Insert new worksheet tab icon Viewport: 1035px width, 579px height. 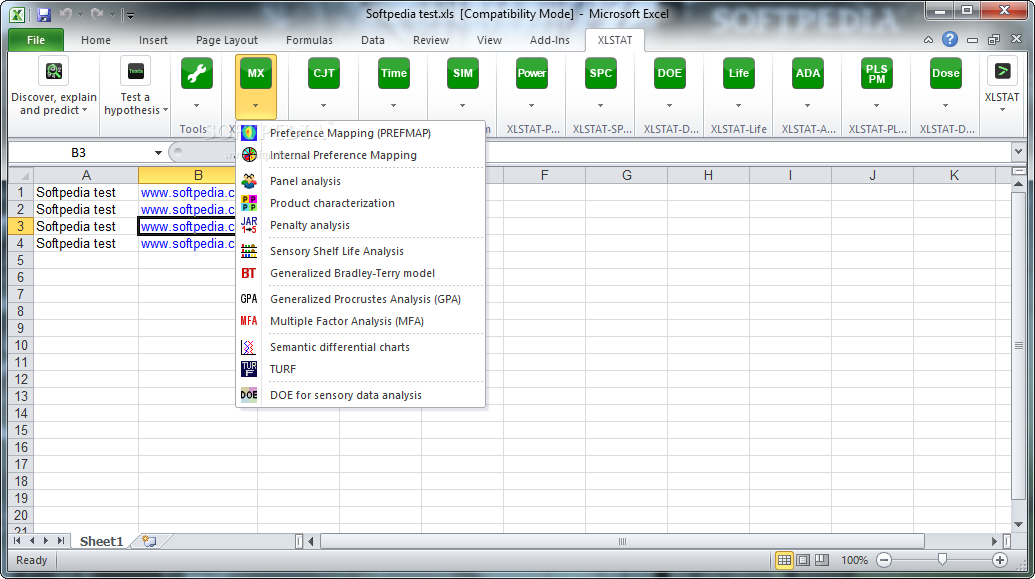click(150, 541)
